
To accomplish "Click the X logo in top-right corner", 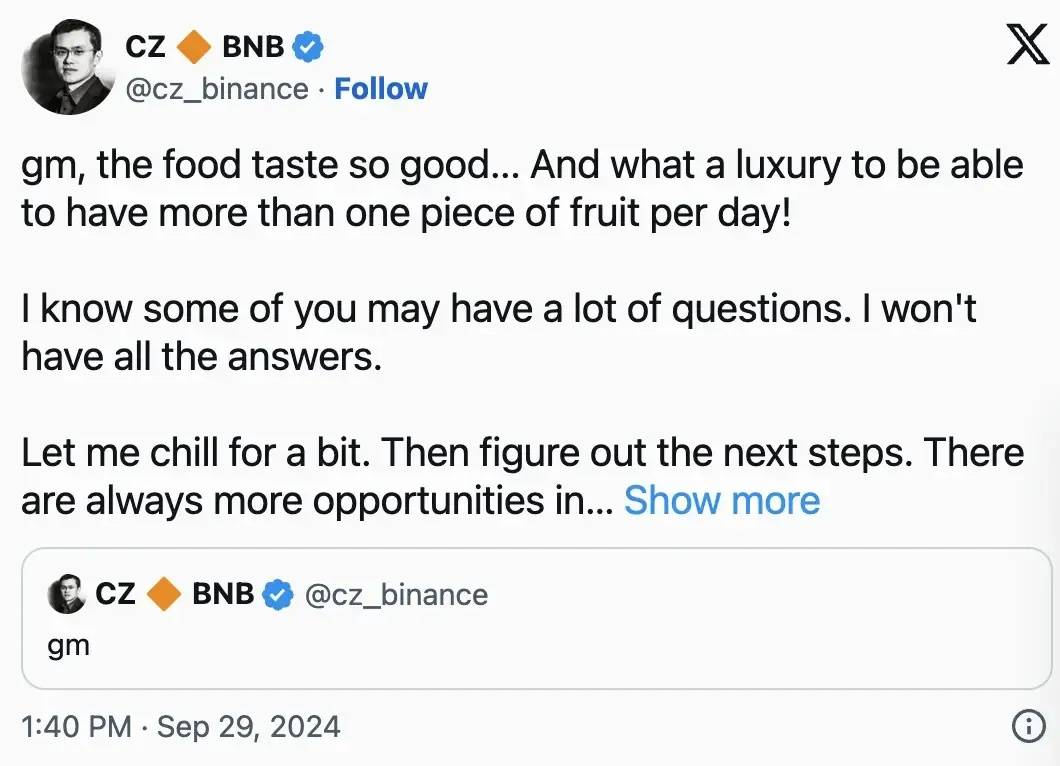I will point(1027,45).
